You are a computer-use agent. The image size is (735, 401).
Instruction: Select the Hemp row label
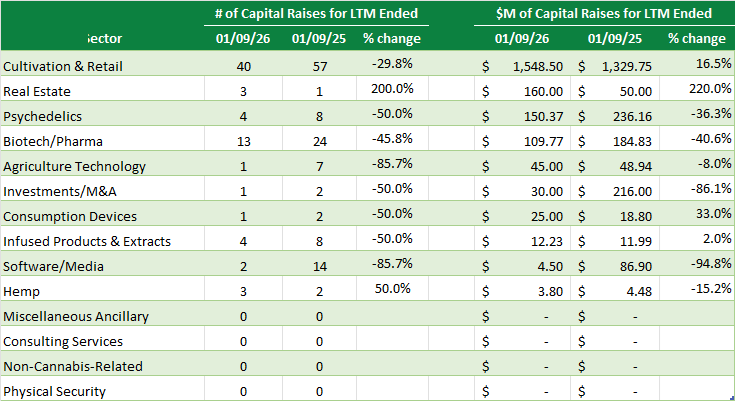(x=22, y=291)
